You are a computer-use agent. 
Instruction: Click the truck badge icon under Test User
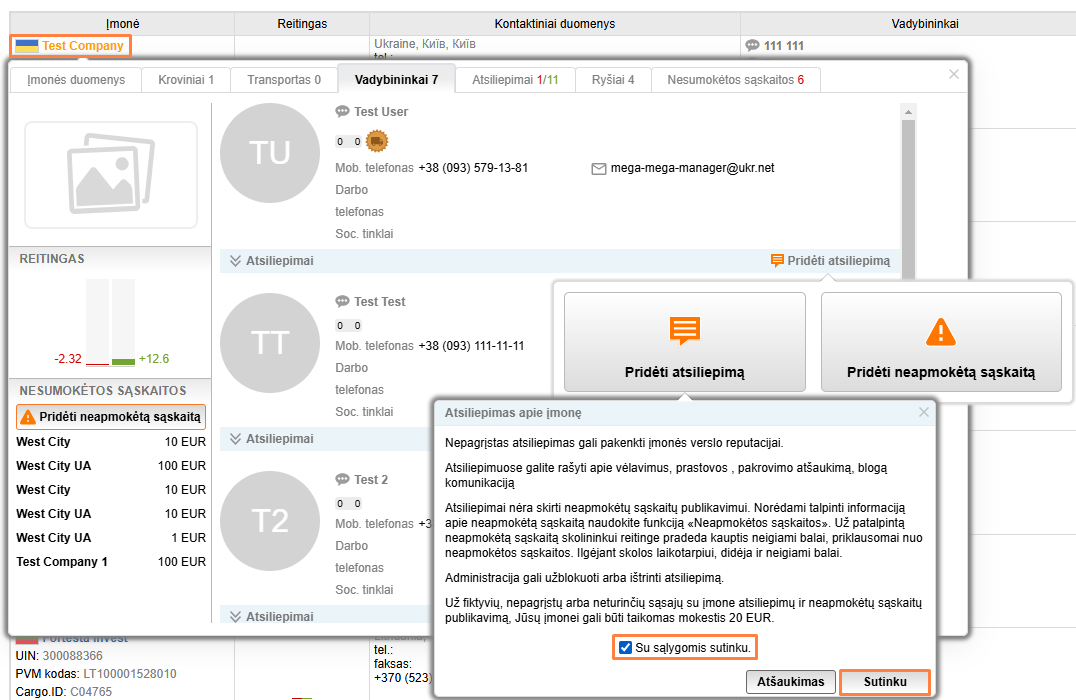point(376,141)
